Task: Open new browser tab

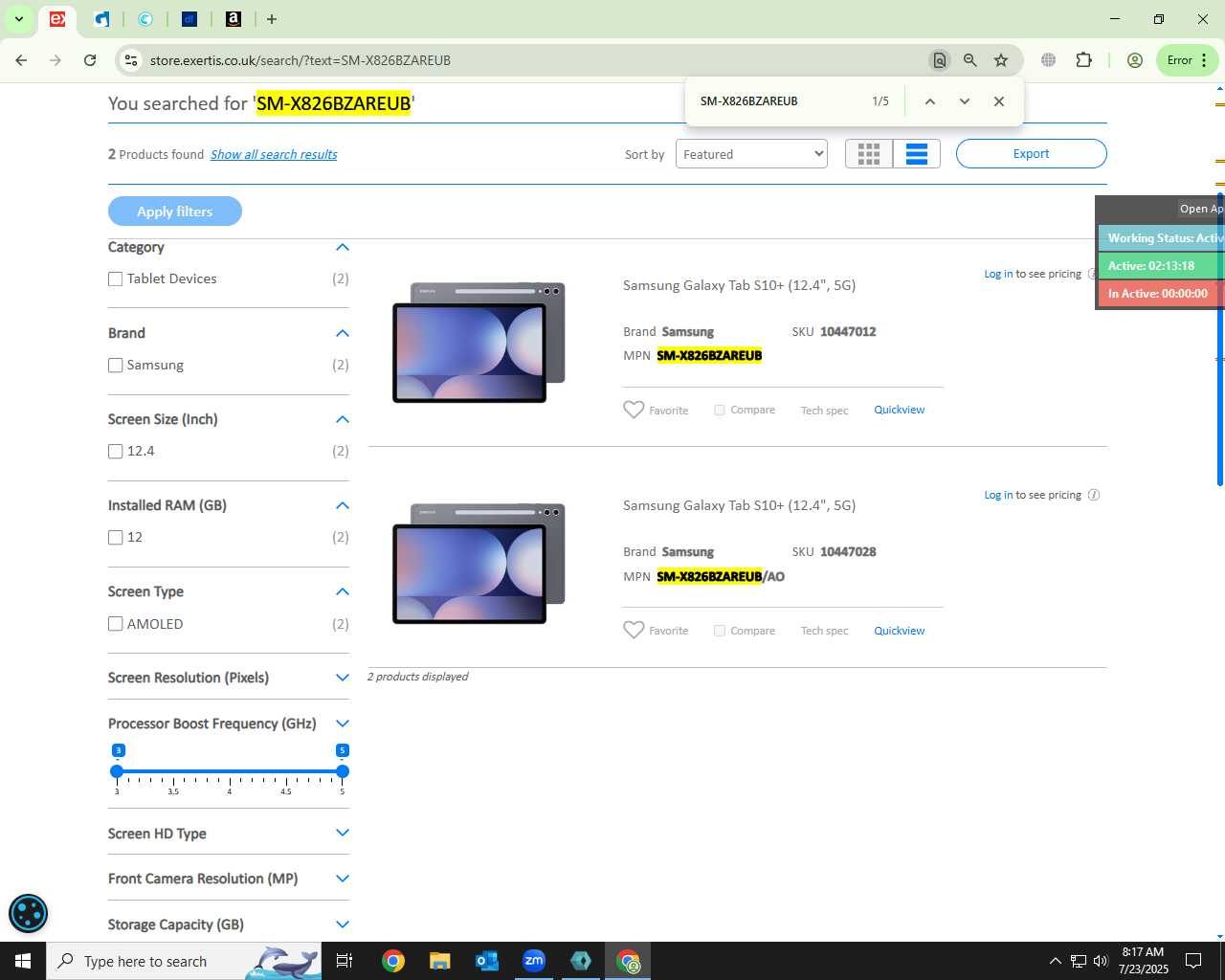Action: pyautogui.click(x=272, y=19)
